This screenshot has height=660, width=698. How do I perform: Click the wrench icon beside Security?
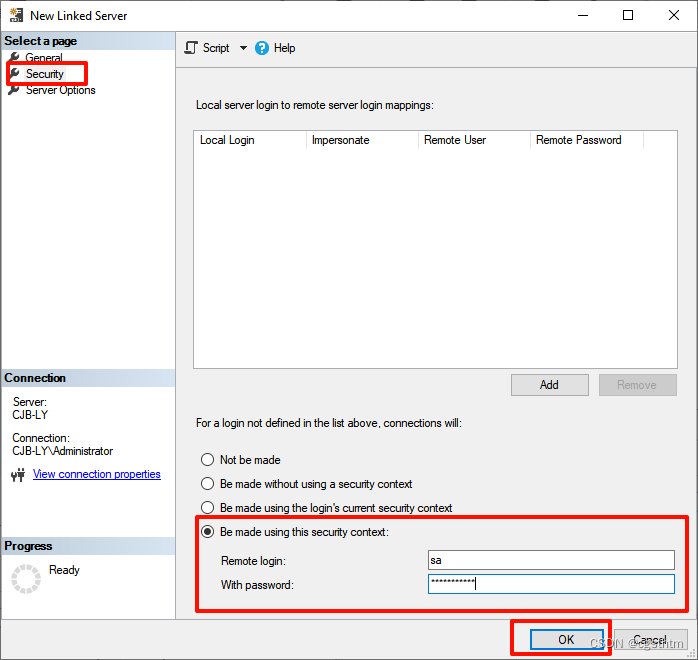pos(15,73)
